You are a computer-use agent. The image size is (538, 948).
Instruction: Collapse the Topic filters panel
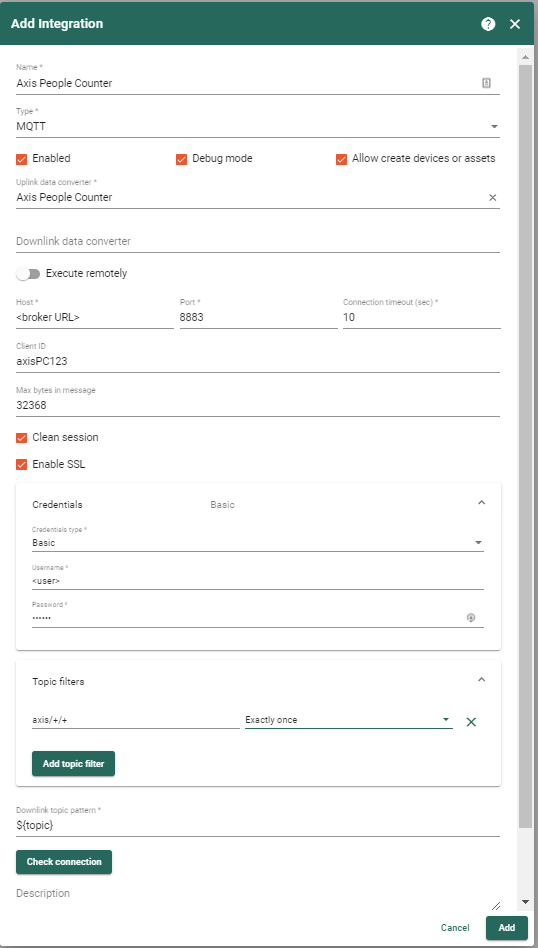[482, 680]
